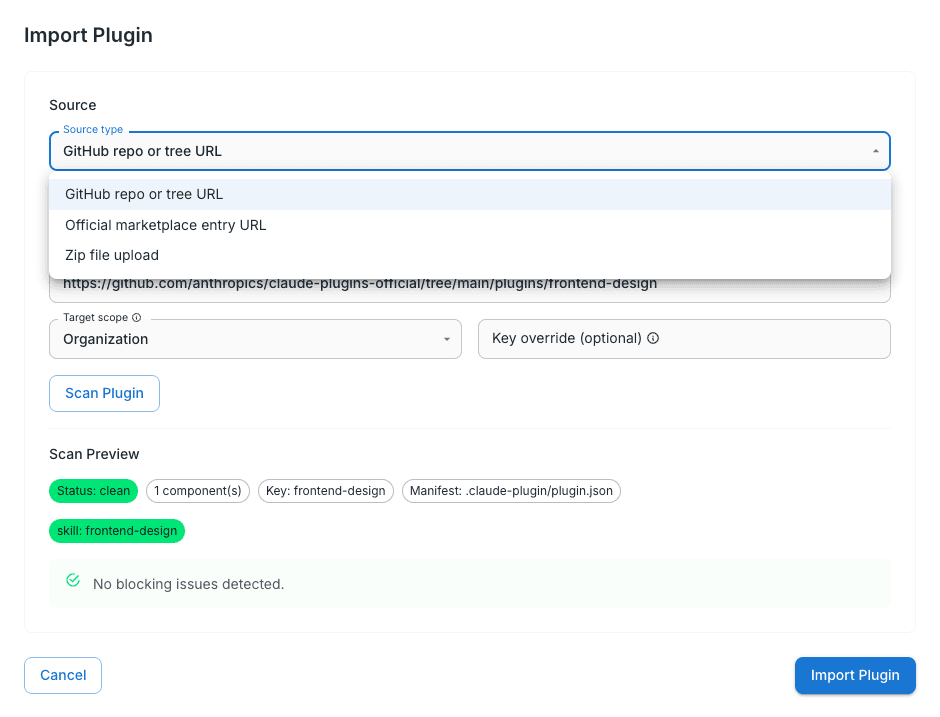Click the 'Import Plugin' page title
This screenshot has height=717, width=940.
click(x=88, y=35)
